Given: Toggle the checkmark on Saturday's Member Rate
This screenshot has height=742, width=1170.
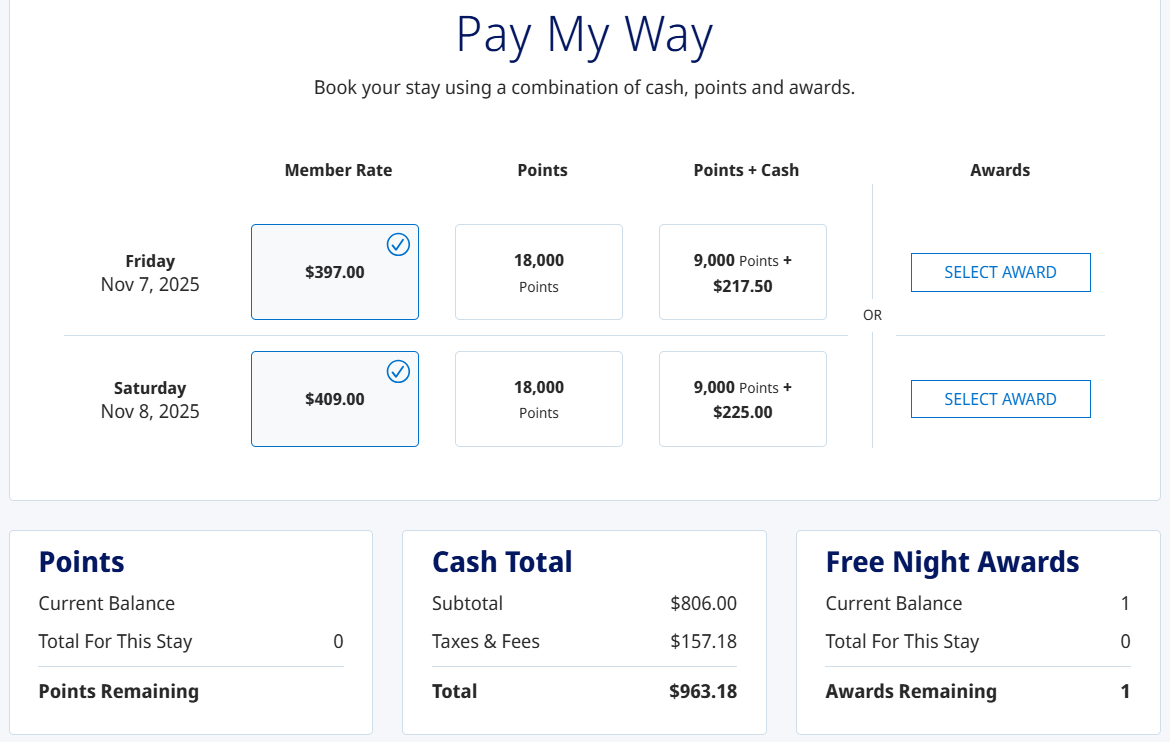Looking at the screenshot, I should [x=398, y=371].
